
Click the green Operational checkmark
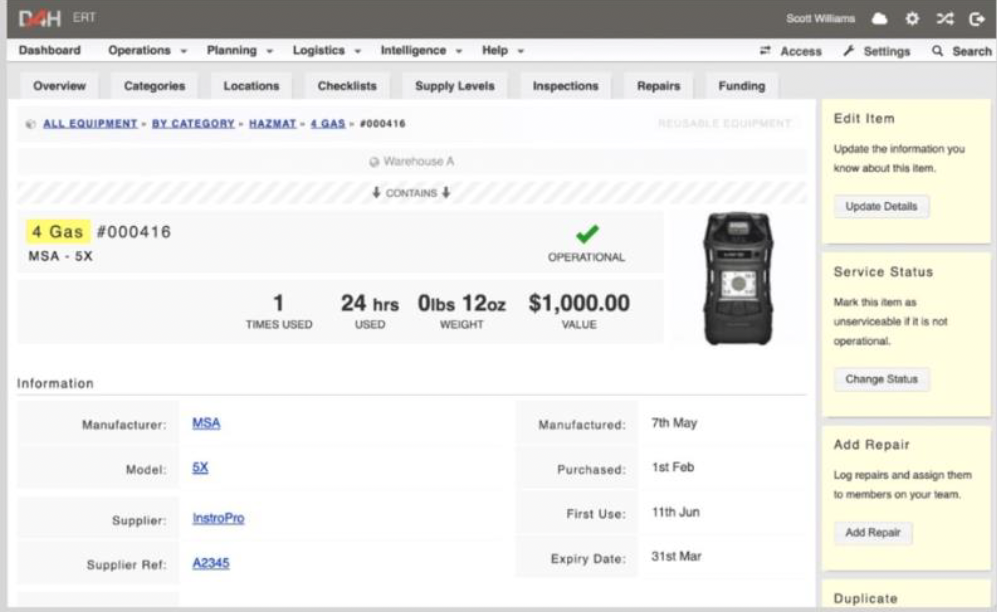click(x=587, y=234)
